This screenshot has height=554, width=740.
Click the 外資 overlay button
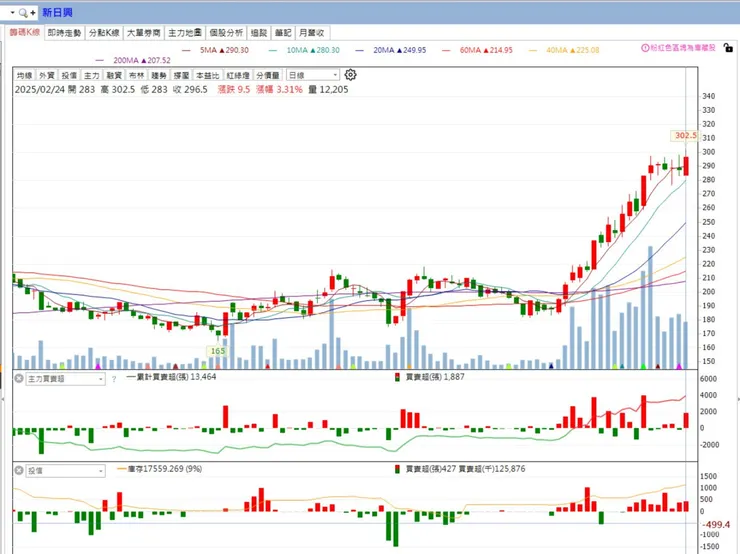[x=46, y=76]
